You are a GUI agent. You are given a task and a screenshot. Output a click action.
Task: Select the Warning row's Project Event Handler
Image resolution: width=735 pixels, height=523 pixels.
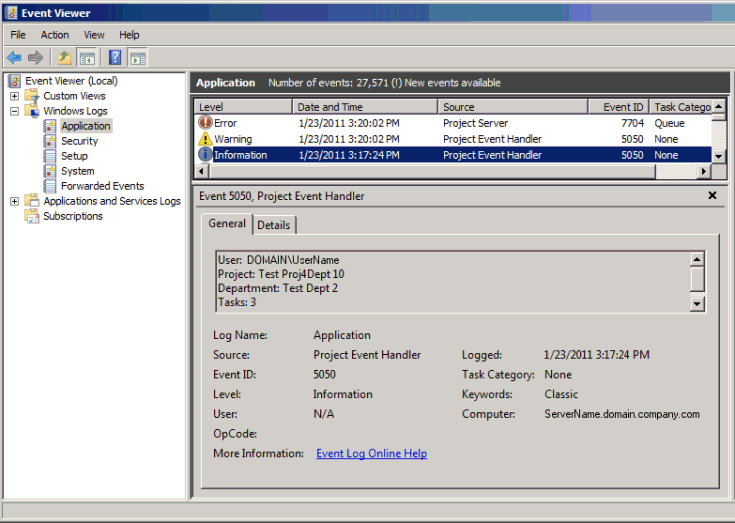click(492, 139)
